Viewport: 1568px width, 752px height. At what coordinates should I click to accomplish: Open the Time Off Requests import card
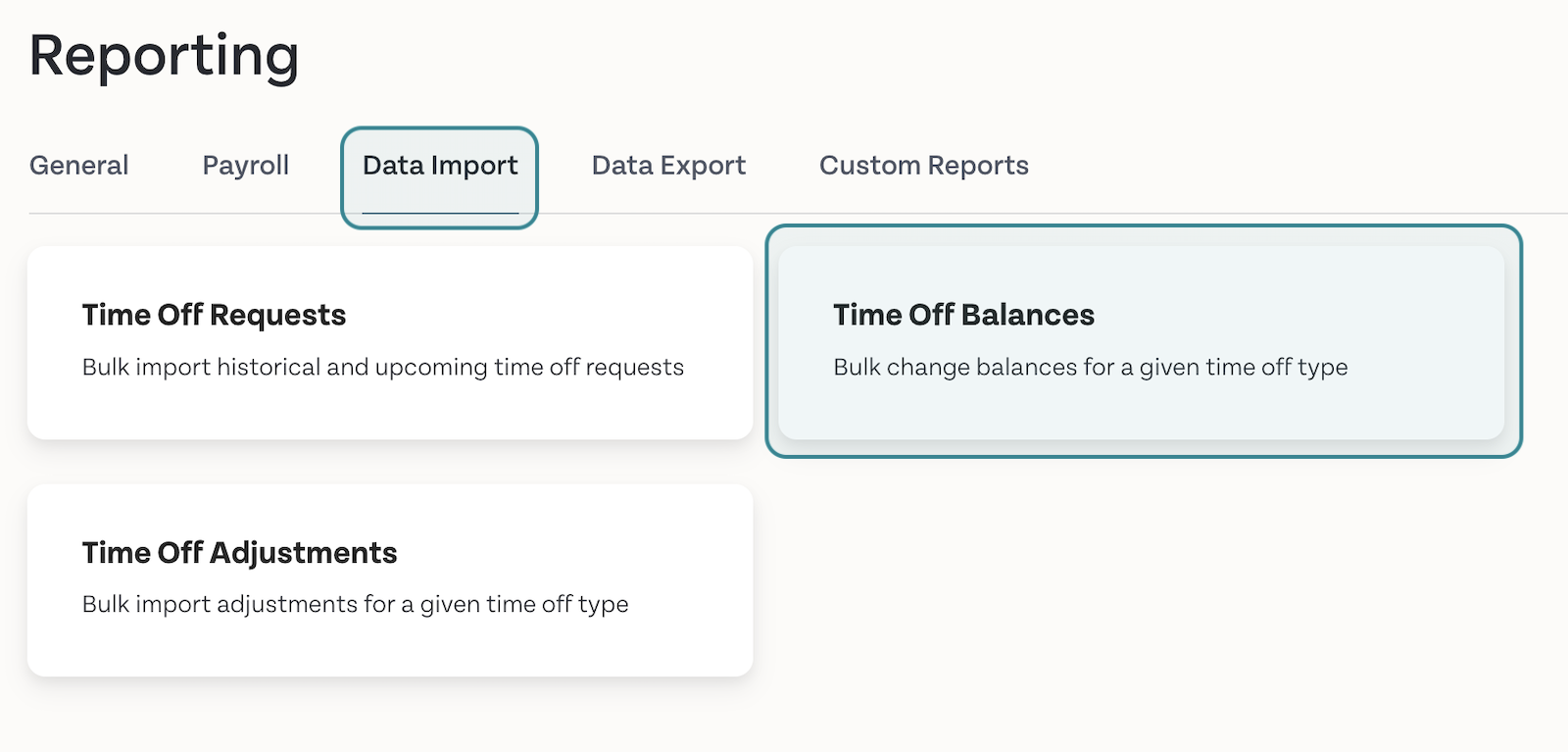point(390,342)
